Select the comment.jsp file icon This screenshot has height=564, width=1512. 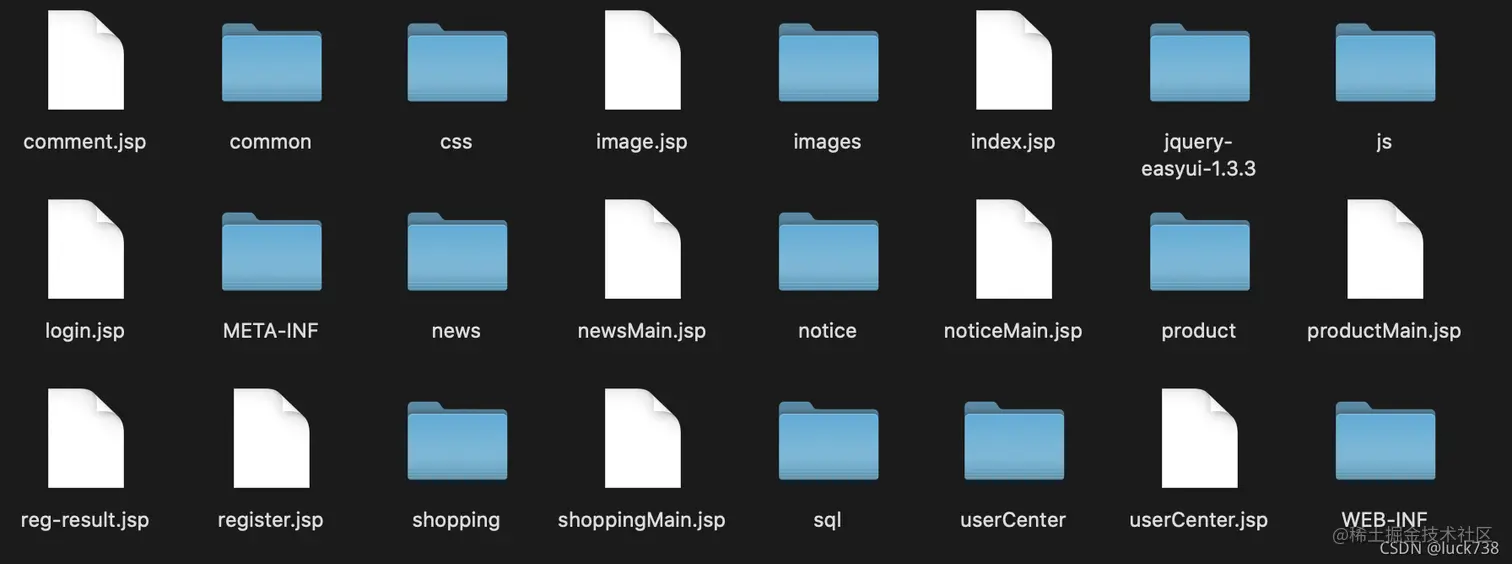tap(85, 60)
